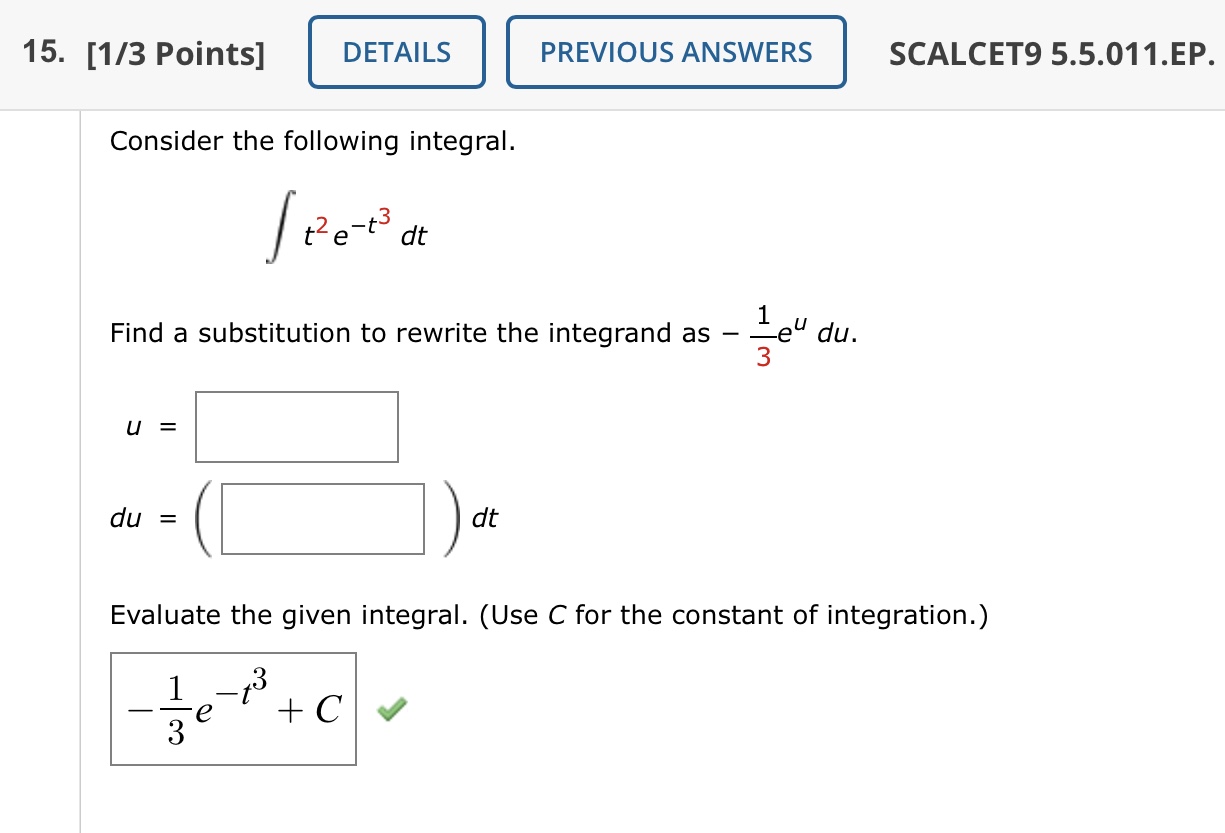View PREVIOUS ANSWERS for this problem
The width and height of the screenshot is (1225, 833).
(x=675, y=52)
